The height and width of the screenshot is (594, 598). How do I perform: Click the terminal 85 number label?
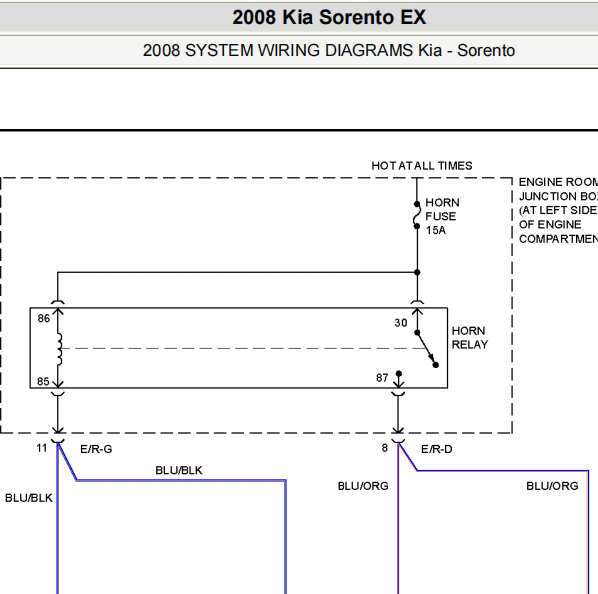point(43,382)
